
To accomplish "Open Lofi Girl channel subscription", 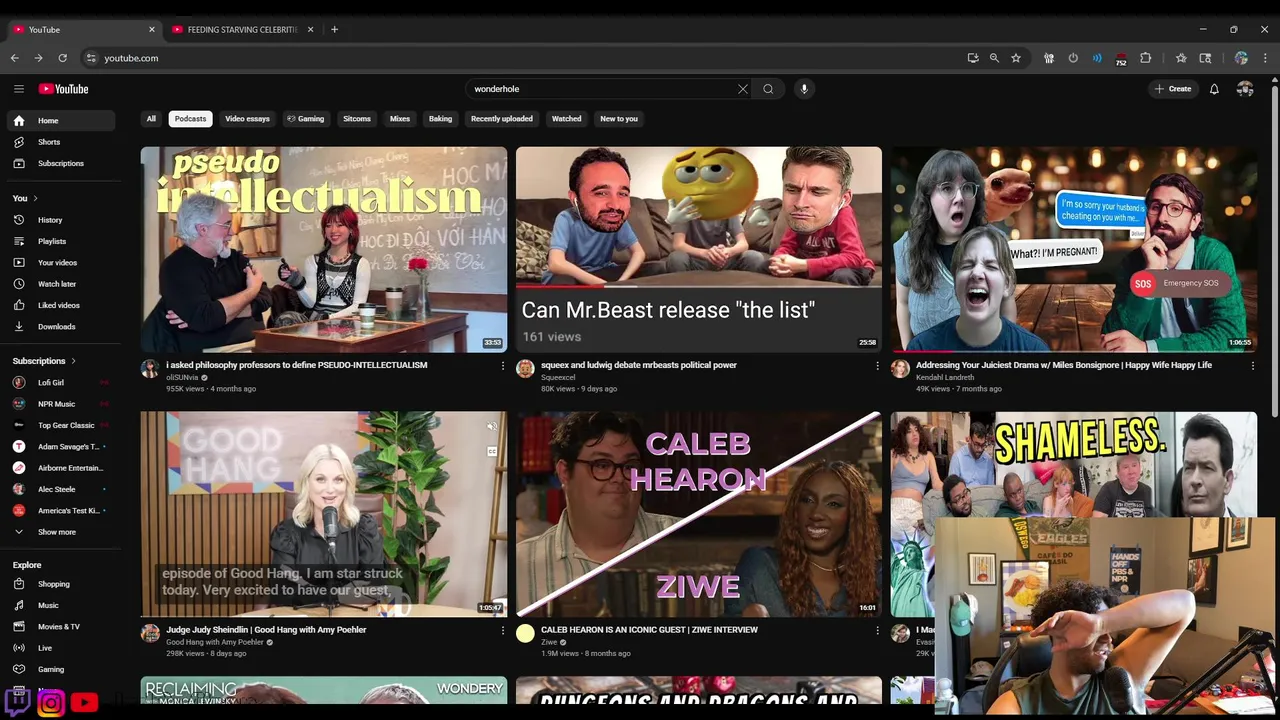I will pos(60,383).
